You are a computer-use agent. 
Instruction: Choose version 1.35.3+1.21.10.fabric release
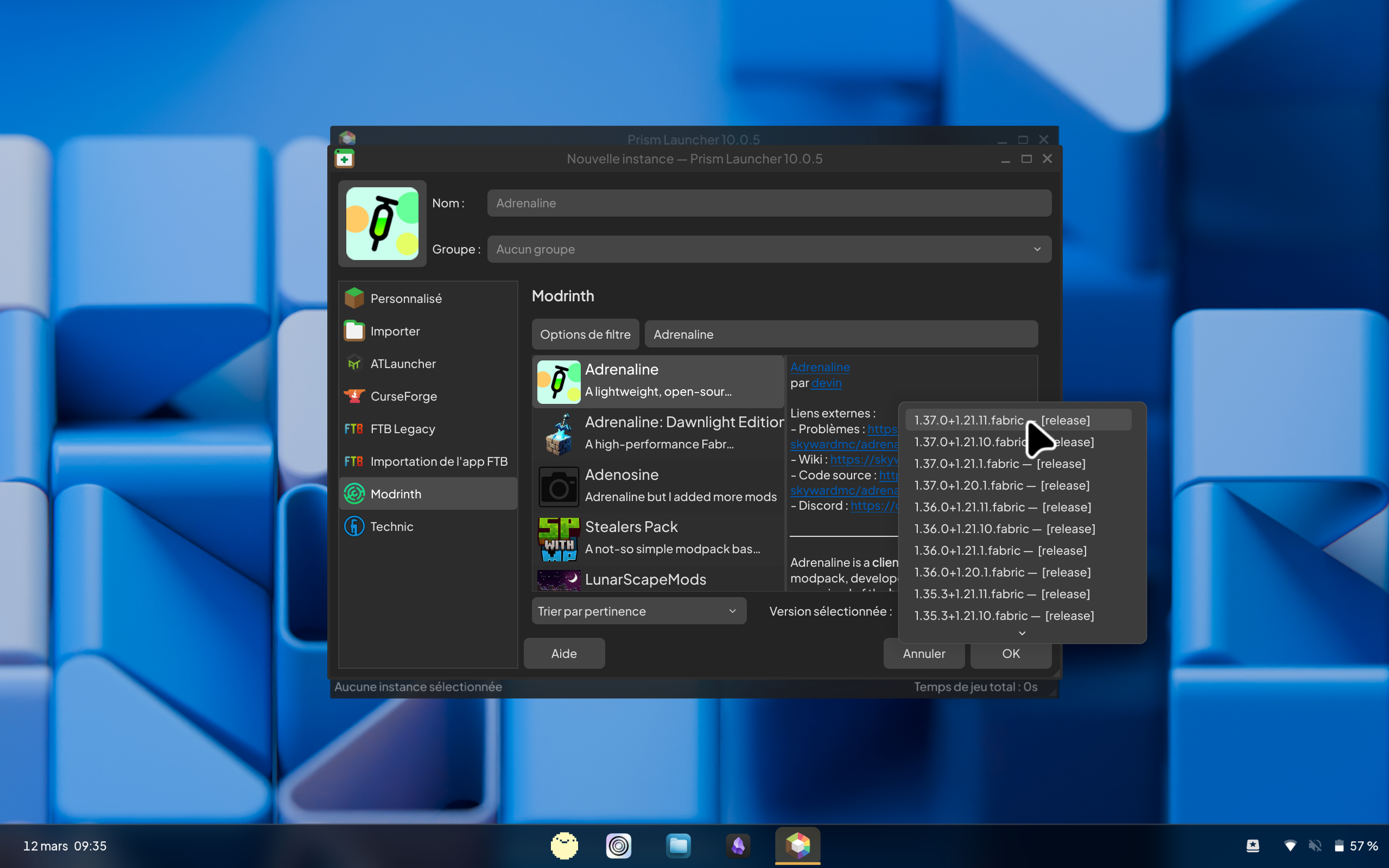coord(1018,616)
